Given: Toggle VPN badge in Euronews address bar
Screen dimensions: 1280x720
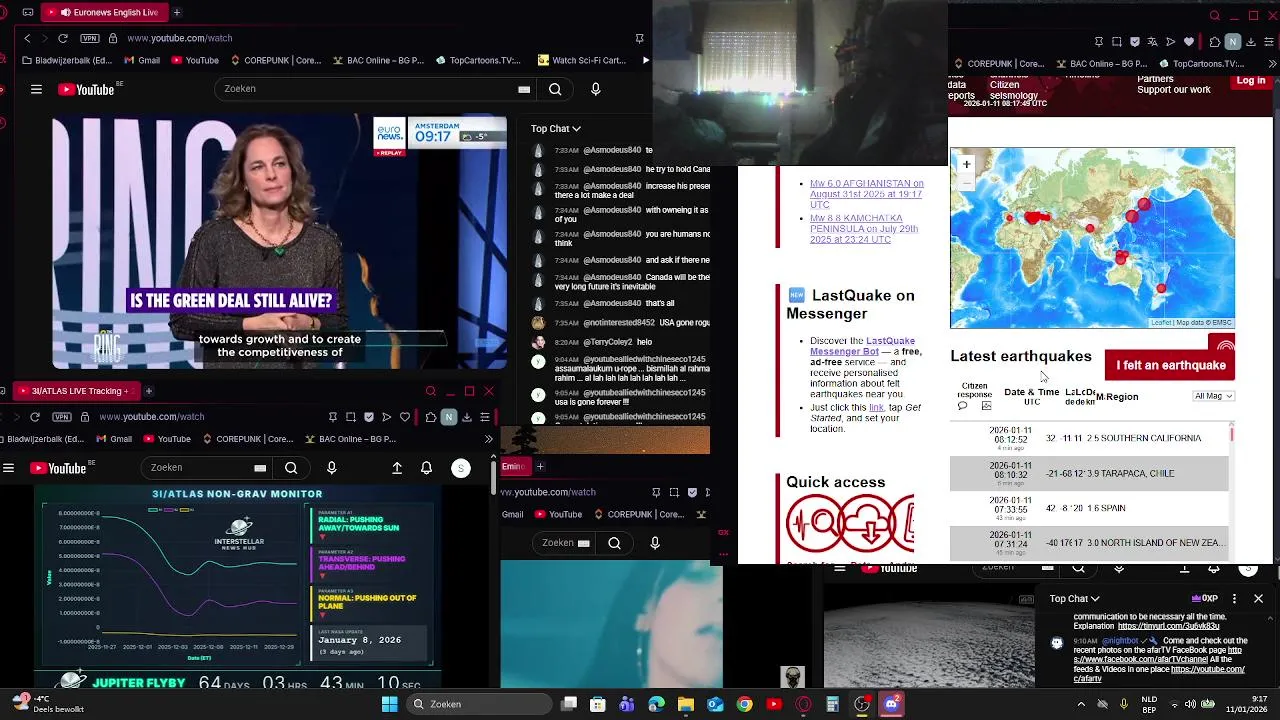Looking at the screenshot, I should [x=90, y=38].
